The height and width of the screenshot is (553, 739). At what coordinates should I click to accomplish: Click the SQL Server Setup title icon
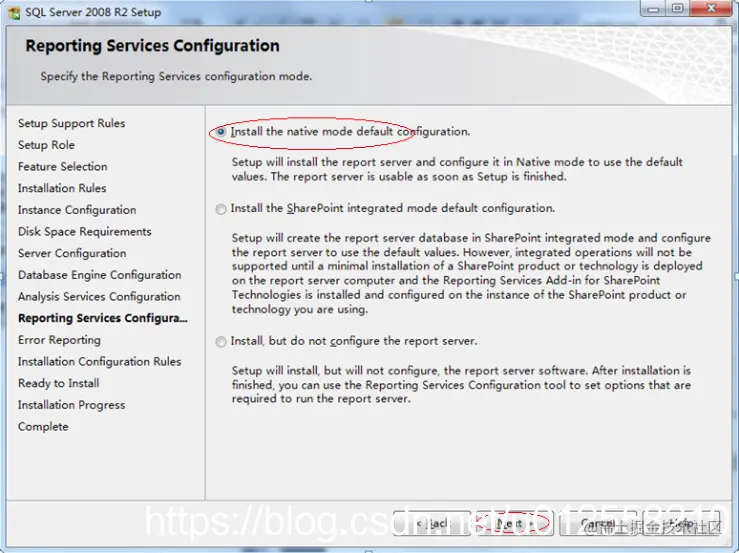point(14,13)
